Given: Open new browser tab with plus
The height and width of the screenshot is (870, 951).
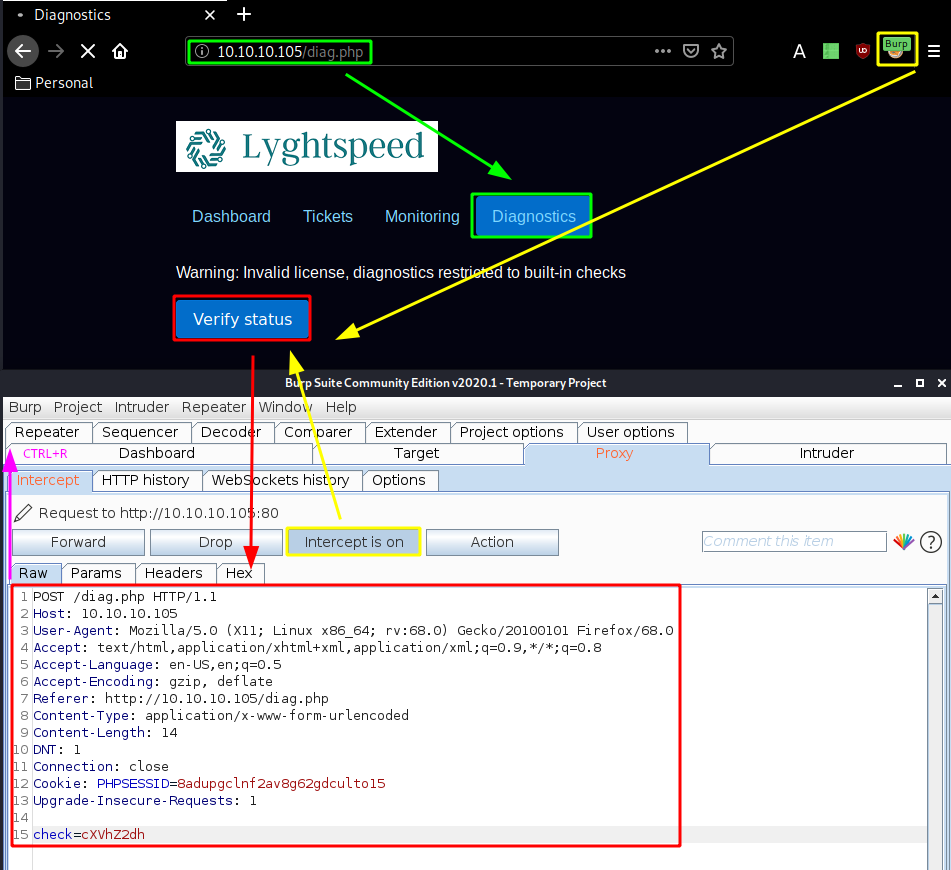Looking at the screenshot, I should coord(244,15).
